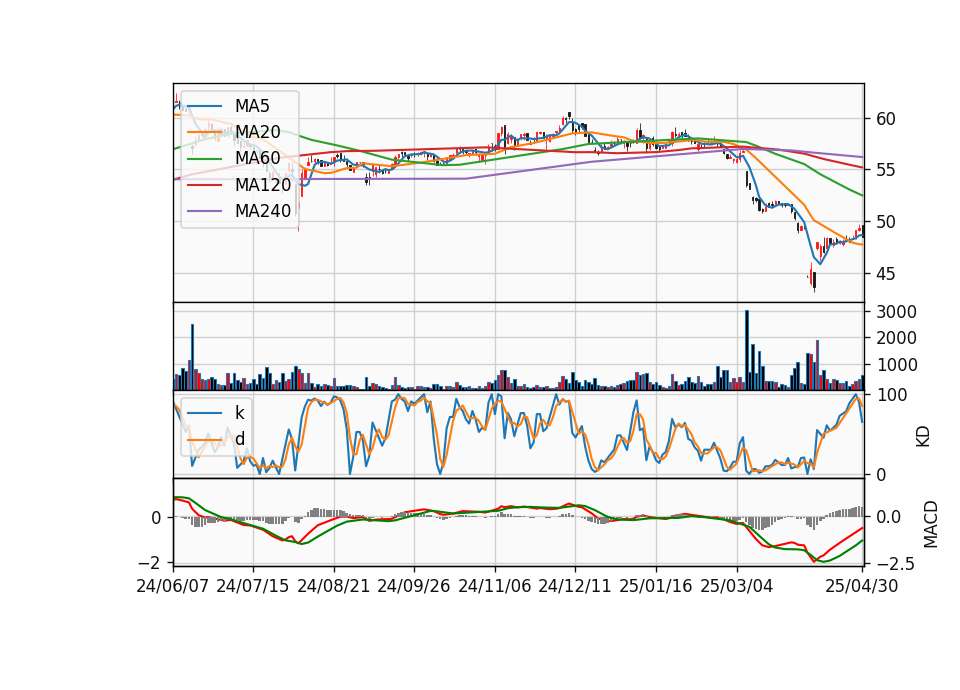Click the 24/11/06 date tick label
The image size is (960, 690).
[495, 586]
